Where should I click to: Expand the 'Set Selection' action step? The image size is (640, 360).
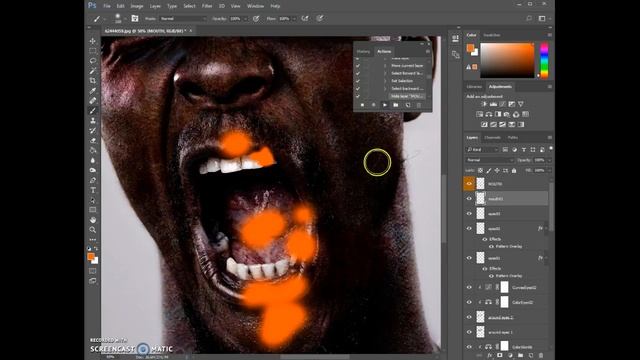tap(385, 81)
